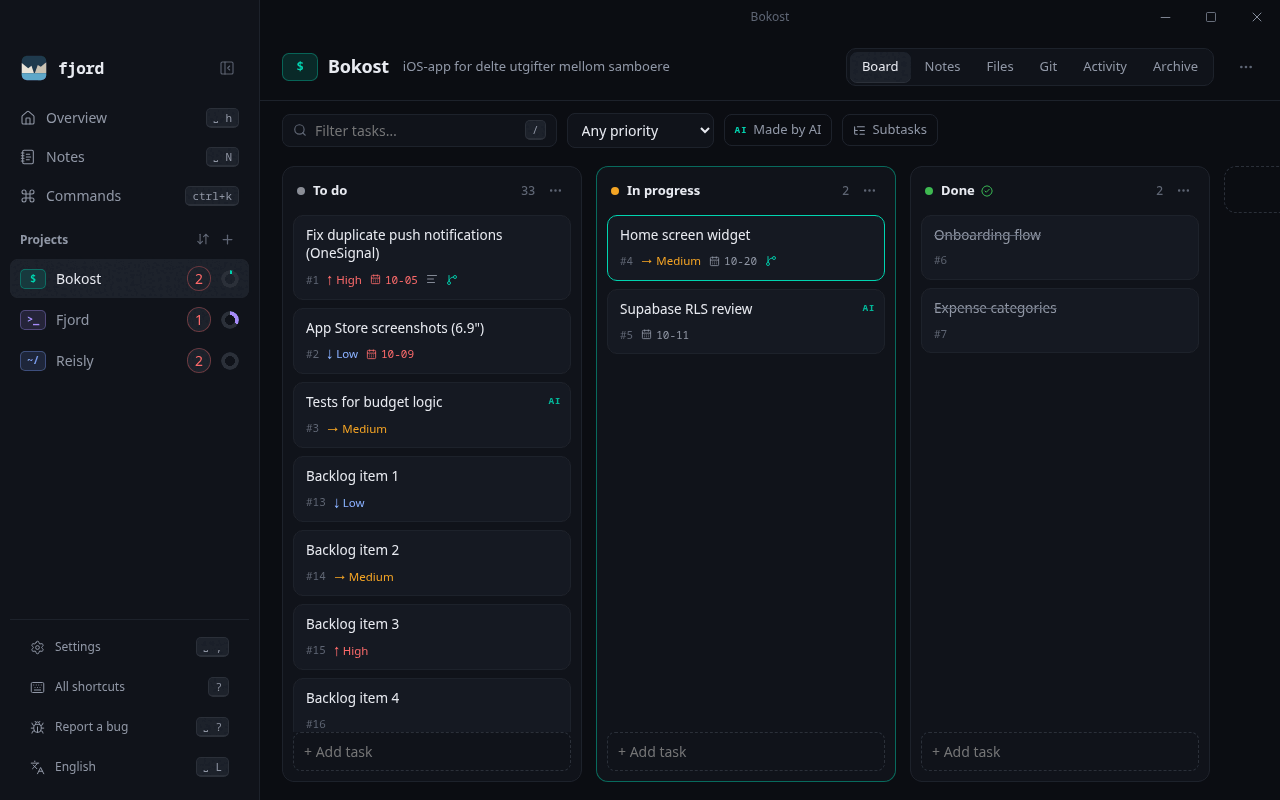Click Report a bug
Image resolution: width=1280 pixels, height=800 pixels.
[129, 727]
